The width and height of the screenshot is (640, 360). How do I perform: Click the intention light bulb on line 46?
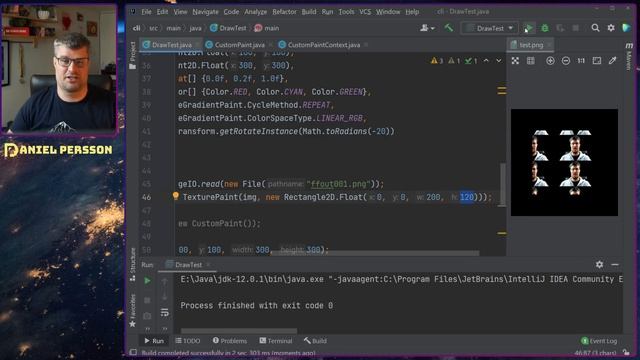[176, 196]
